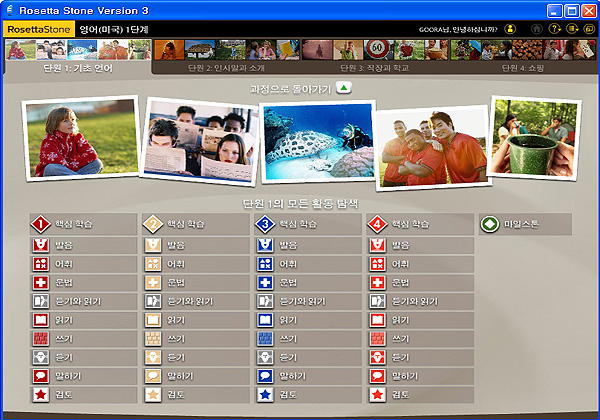Open lesson 1 듣기 listening activity
Screen dimensions: 600x420
click(83, 358)
